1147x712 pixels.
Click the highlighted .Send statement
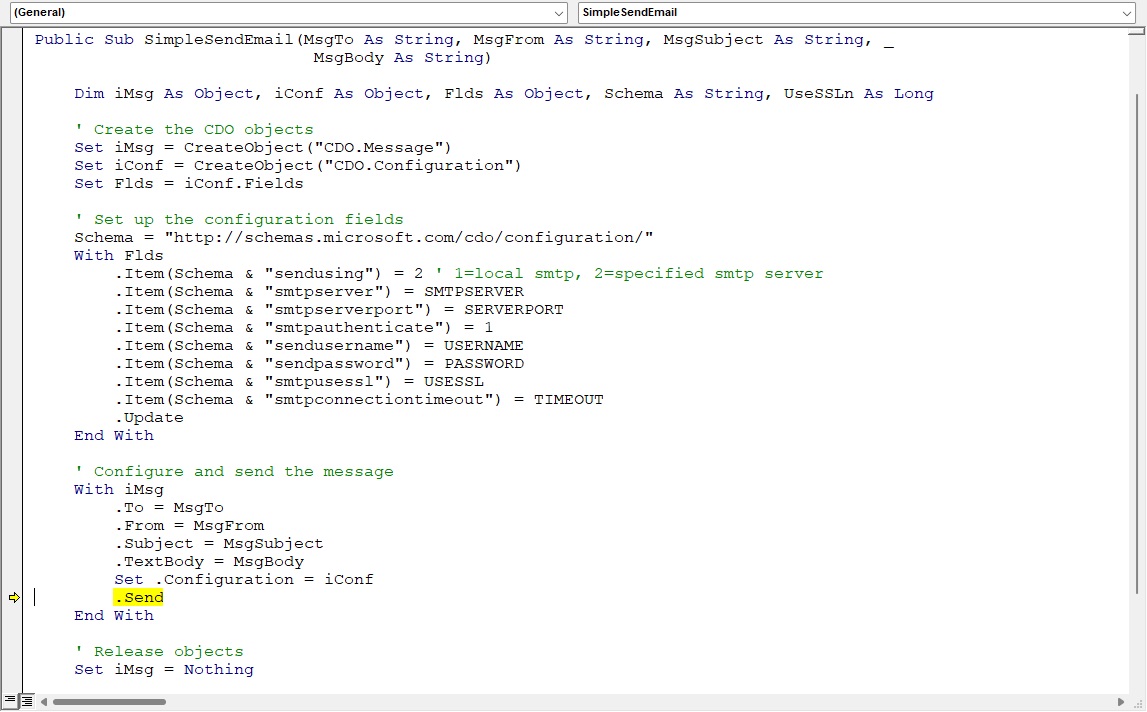[139, 598]
